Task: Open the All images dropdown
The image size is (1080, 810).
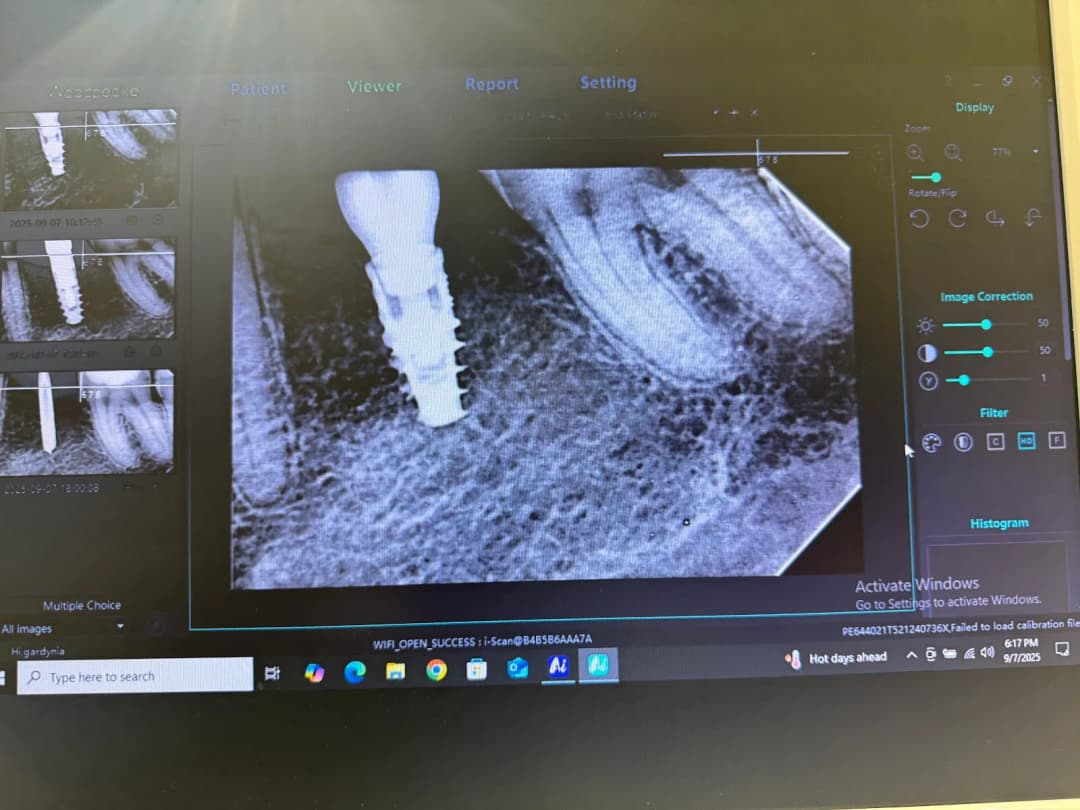Action: [x=63, y=629]
